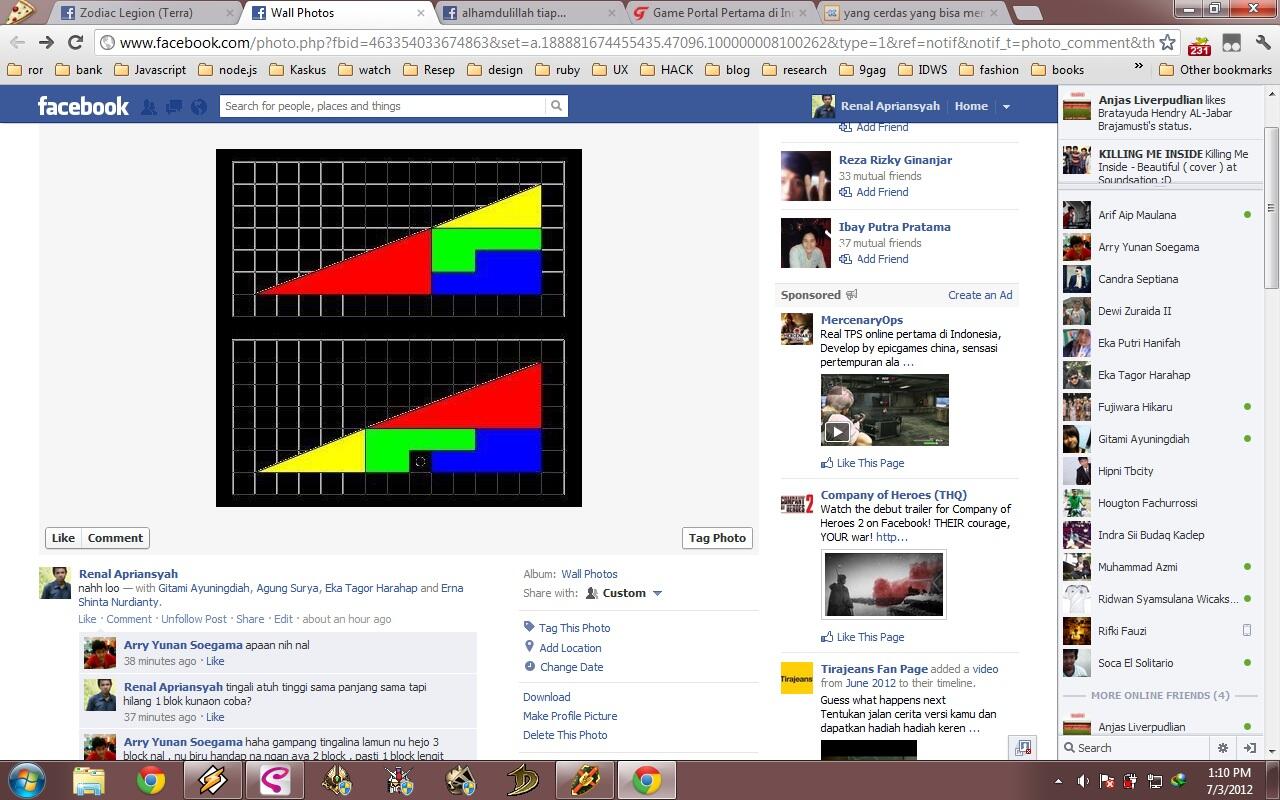Open the red 231 badge extension
This screenshot has width=1280, height=800.
pyautogui.click(x=1199, y=43)
